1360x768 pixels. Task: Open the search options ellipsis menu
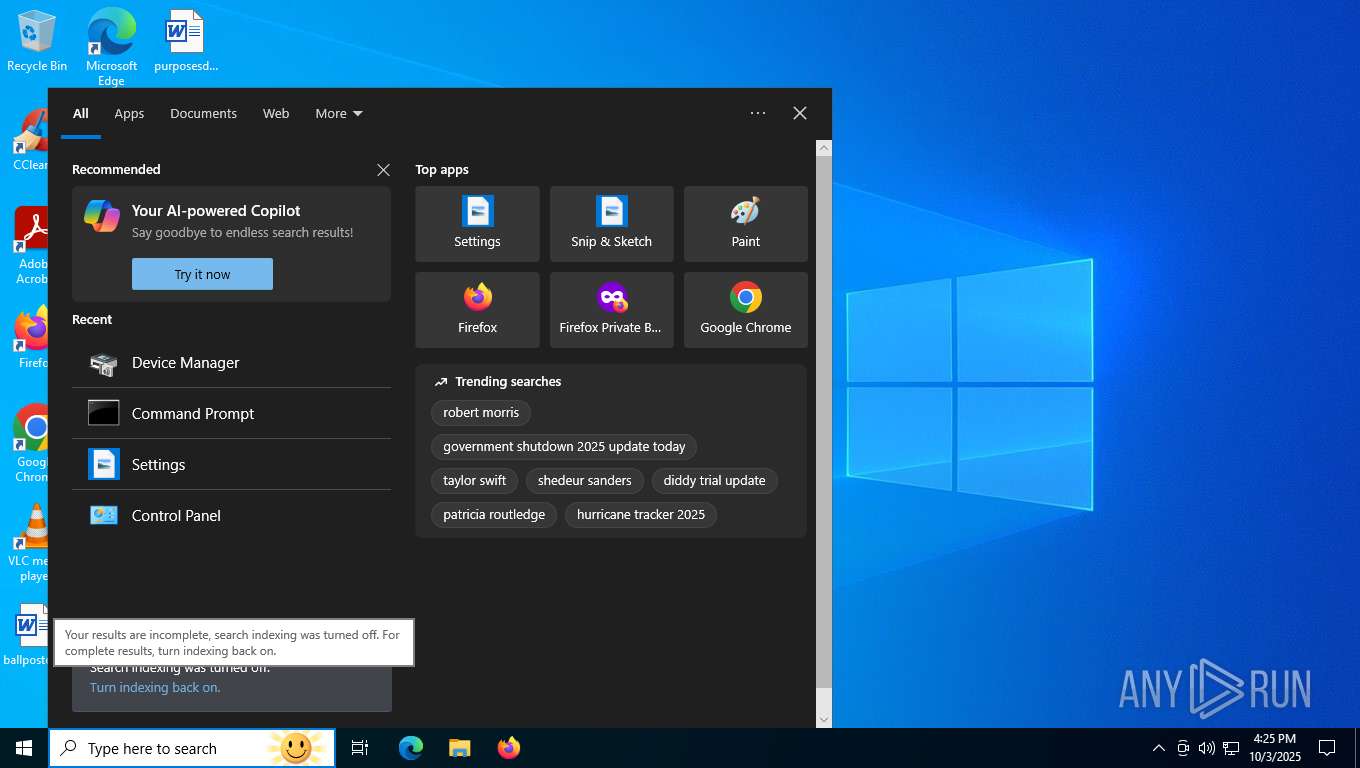point(758,114)
